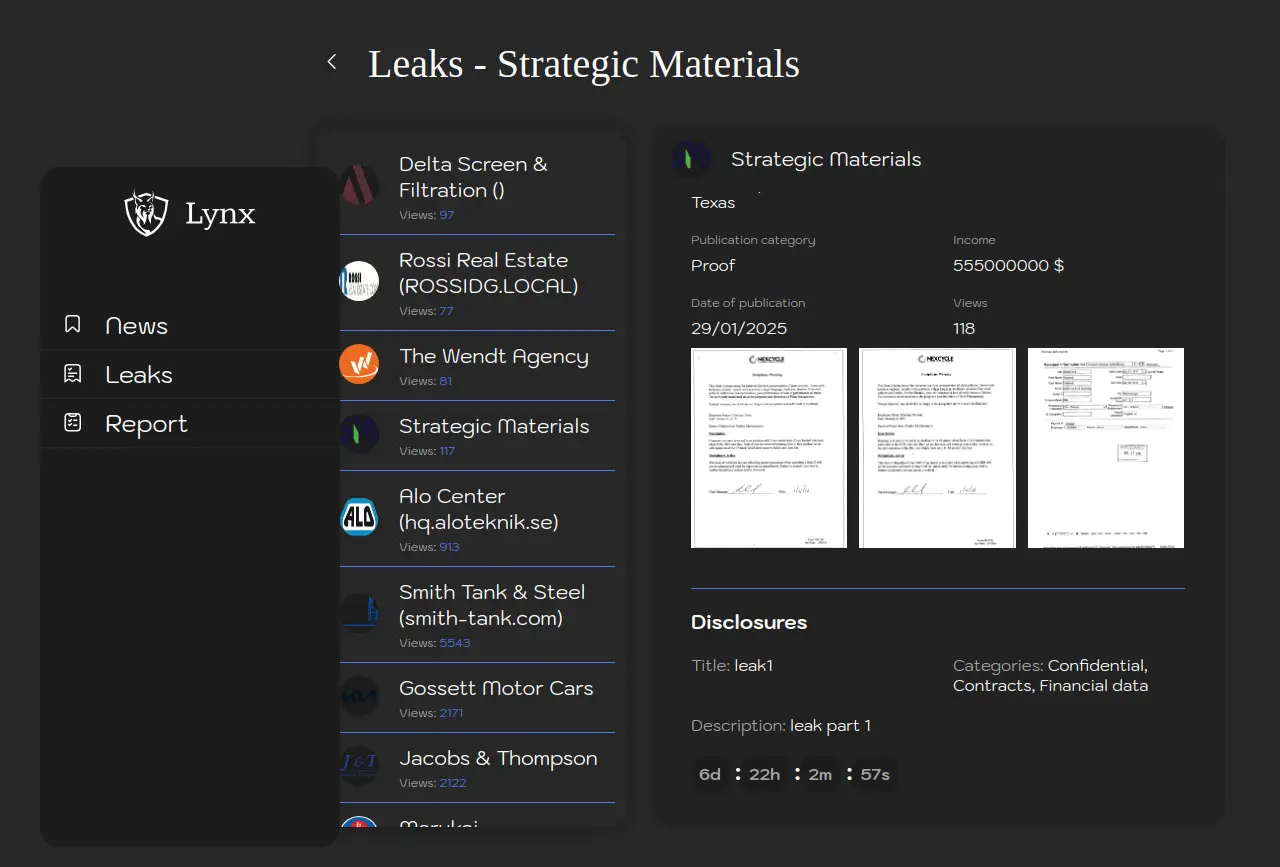Click the Rossi Real Estate logo
The image size is (1280, 867).
pos(359,282)
